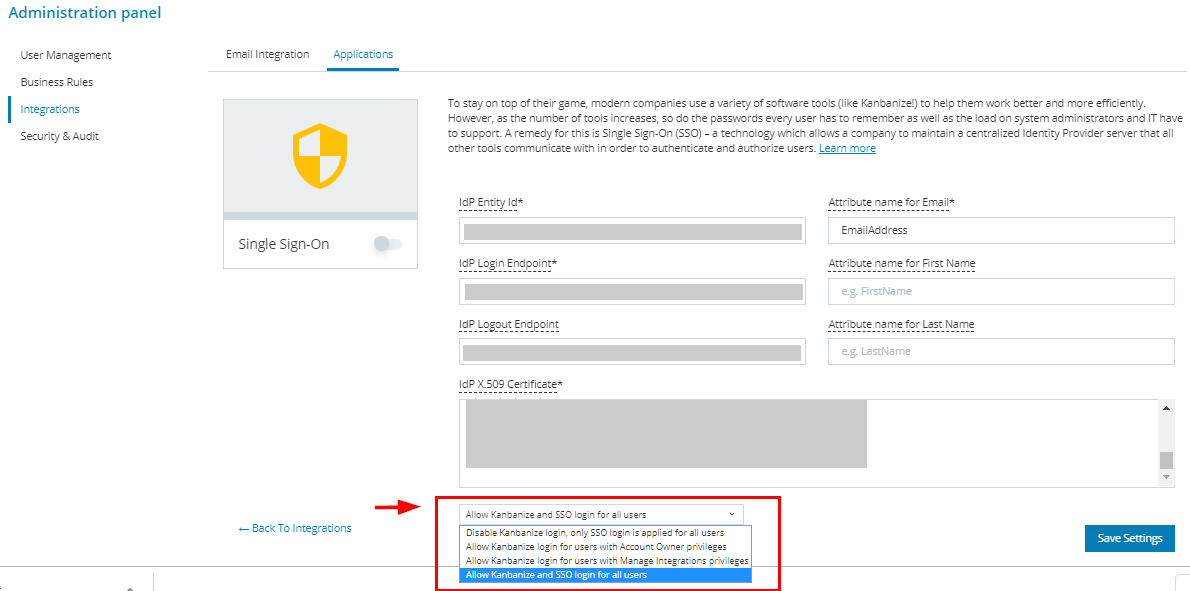Click the Attribute name for Last Name field
Image resolution: width=1190 pixels, height=591 pixels.
(x=1001, y=352)
